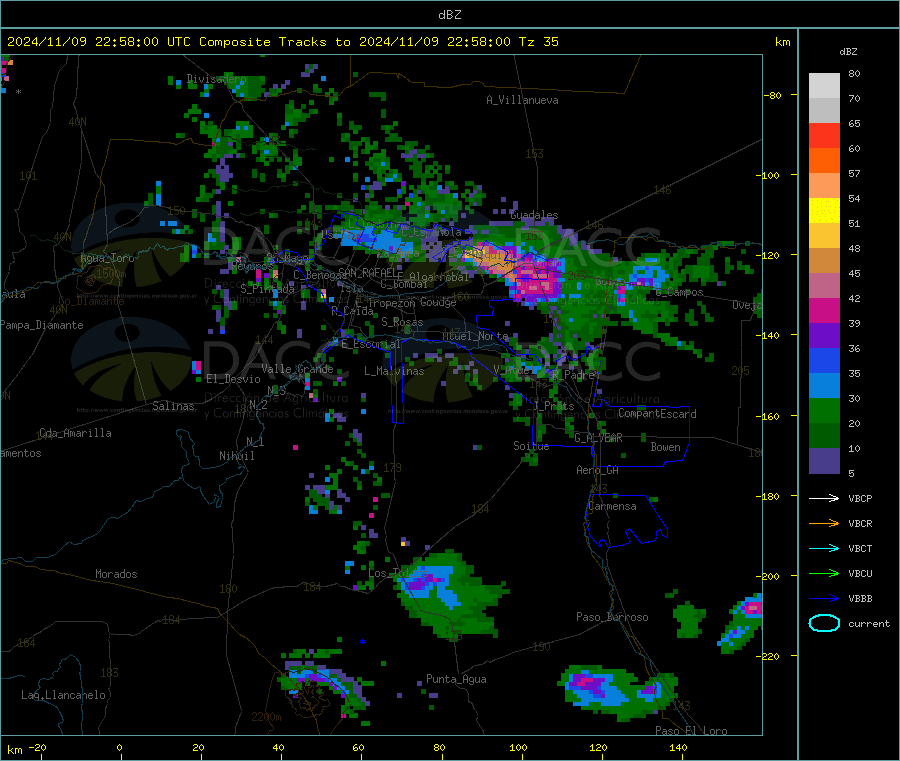Click the 'Cda_Amarilla' place label
This screenshot has width=900, height=761.
point(75,433)
